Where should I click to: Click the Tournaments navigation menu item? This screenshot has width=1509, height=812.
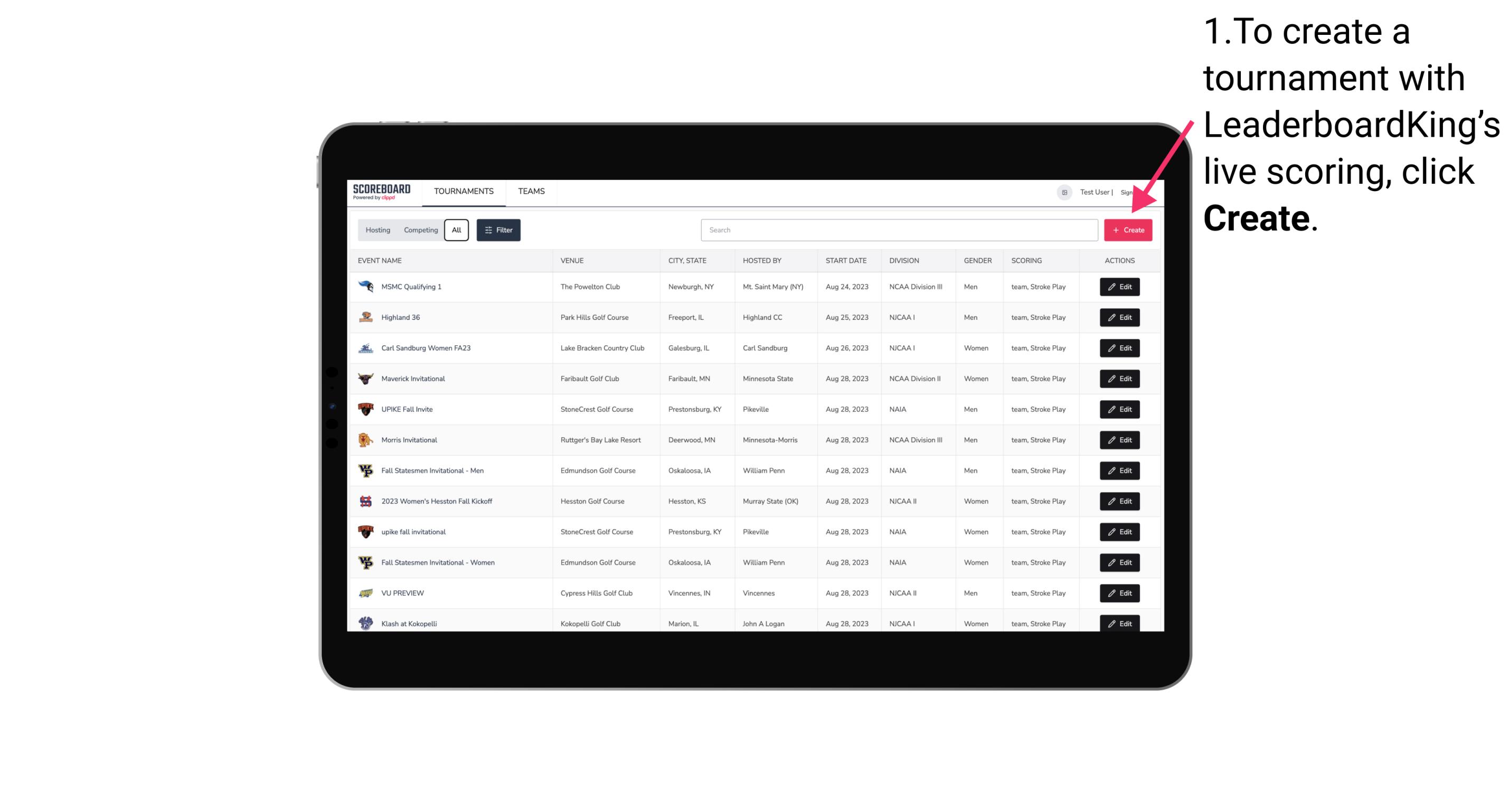[x=464, y=191]
